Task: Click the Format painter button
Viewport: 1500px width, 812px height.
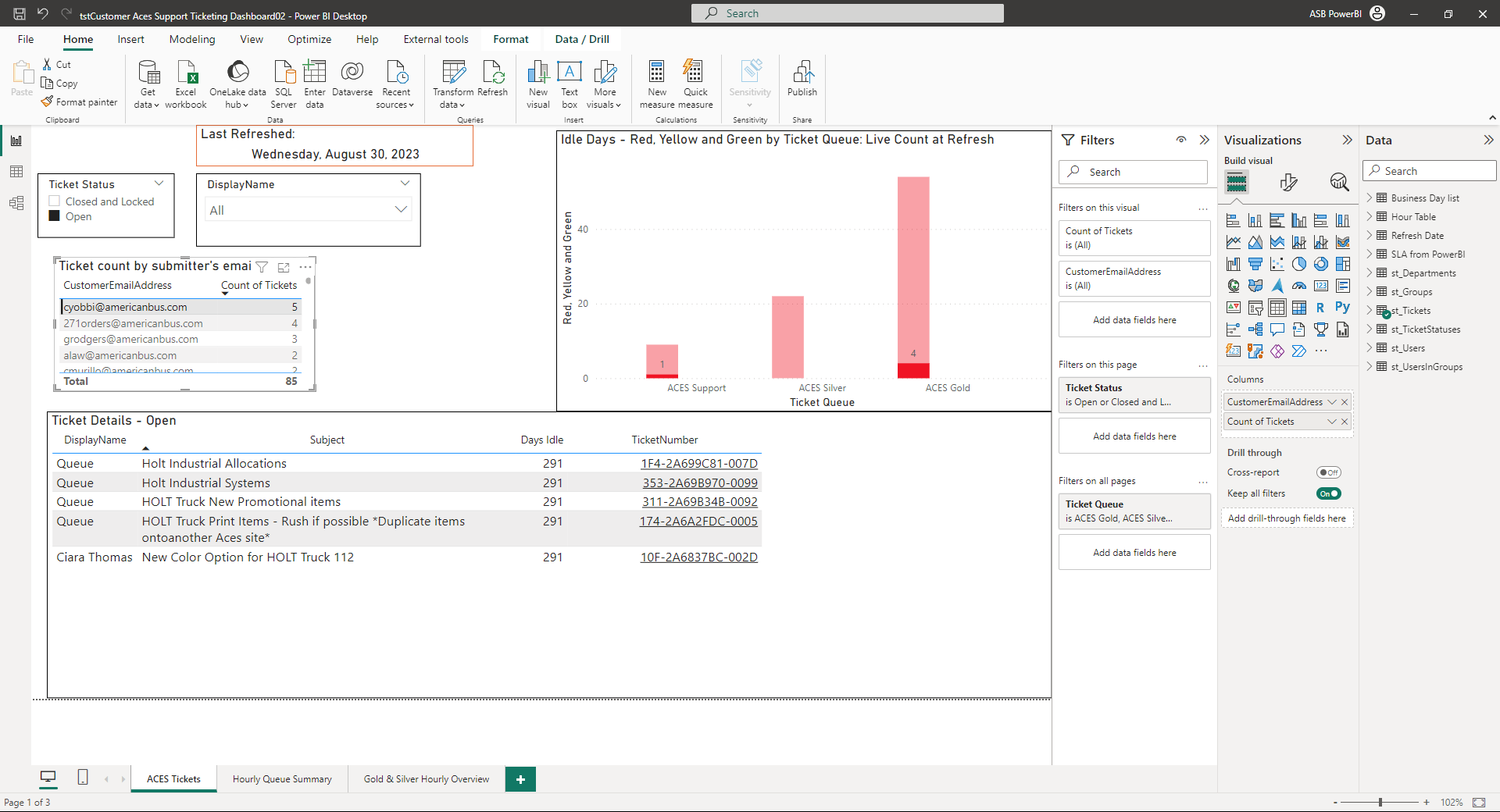Action: [x=80, y=102]
